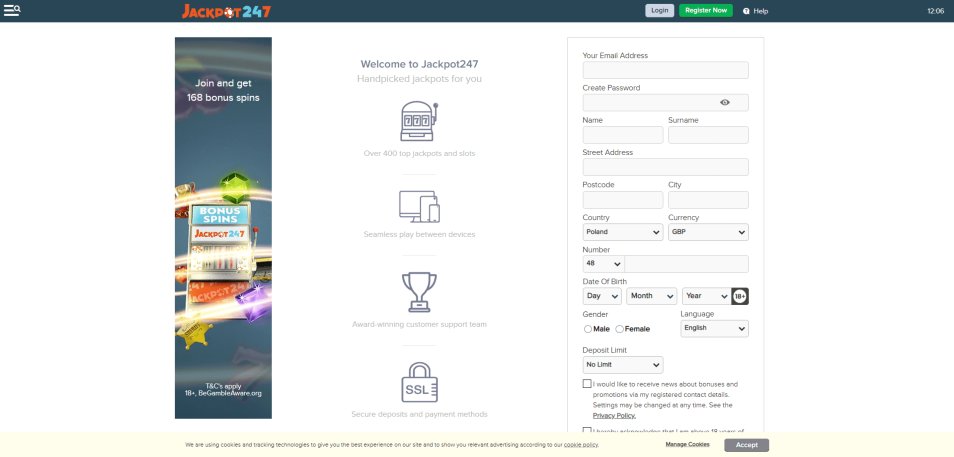
Task: Click "Seamless play between devices" text
Action: pyautogui.click(x=419, y=234)
